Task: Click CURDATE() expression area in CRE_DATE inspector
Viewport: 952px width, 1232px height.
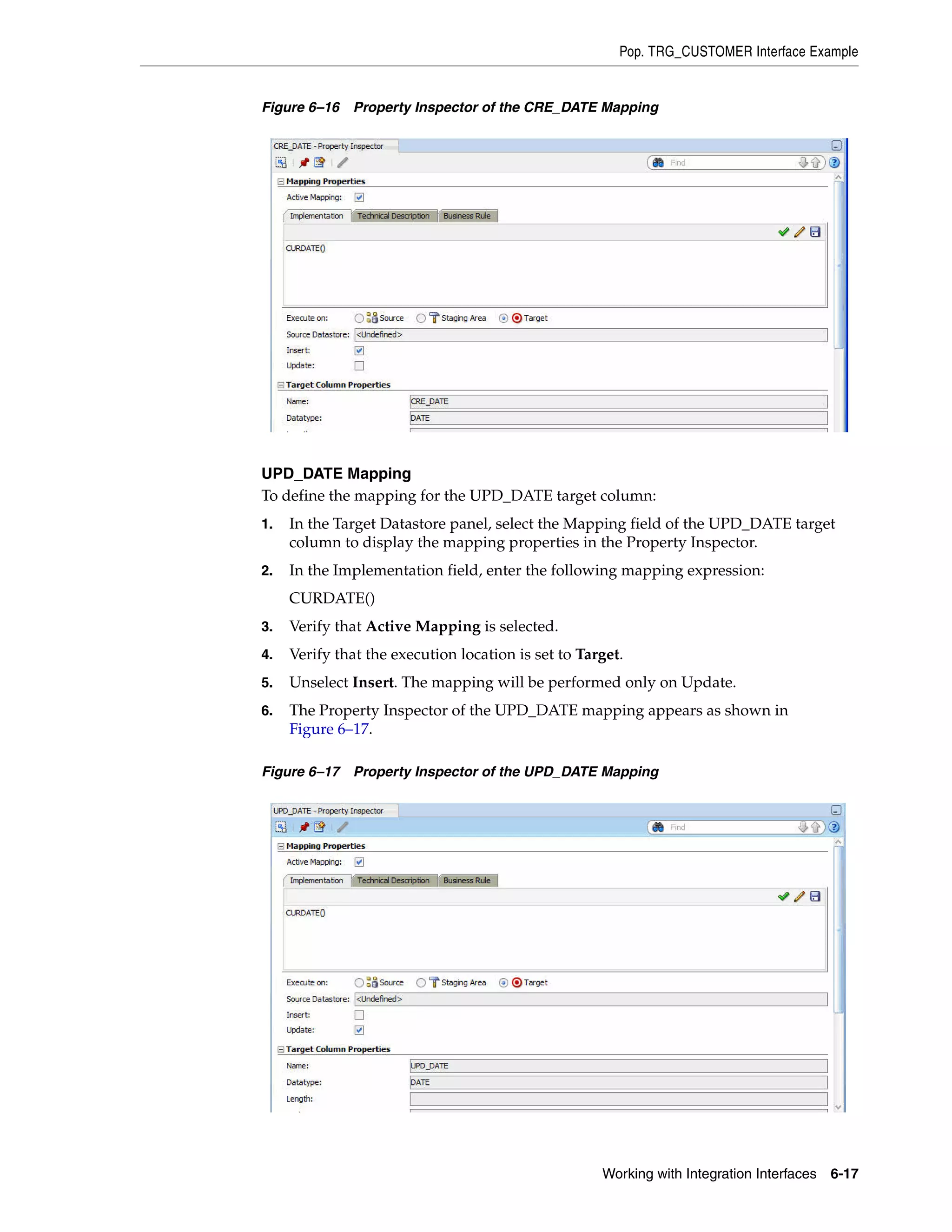Action: 555,273
